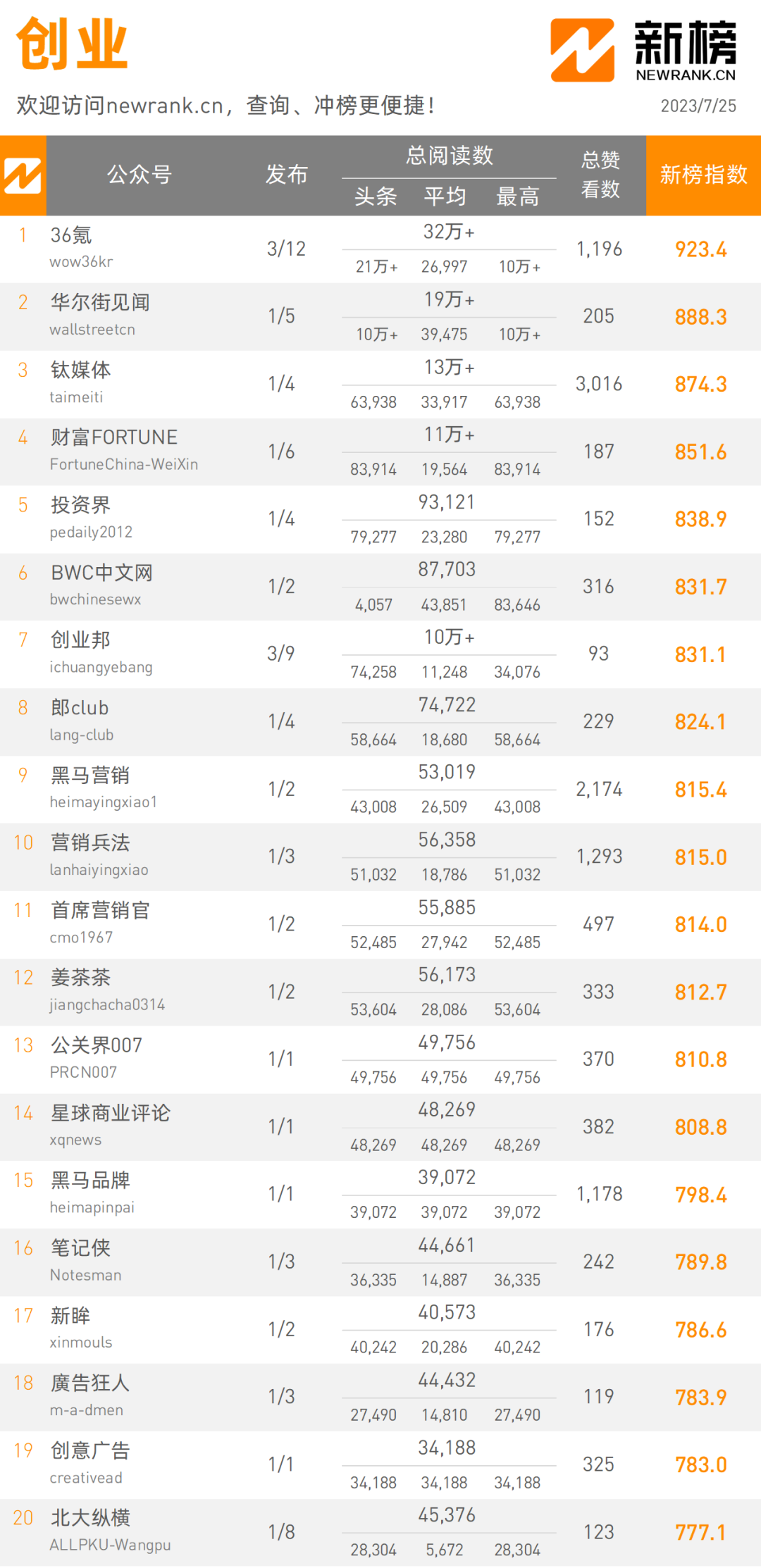
Task: Click the 新榜指数 column header
Action: (703, 175)
